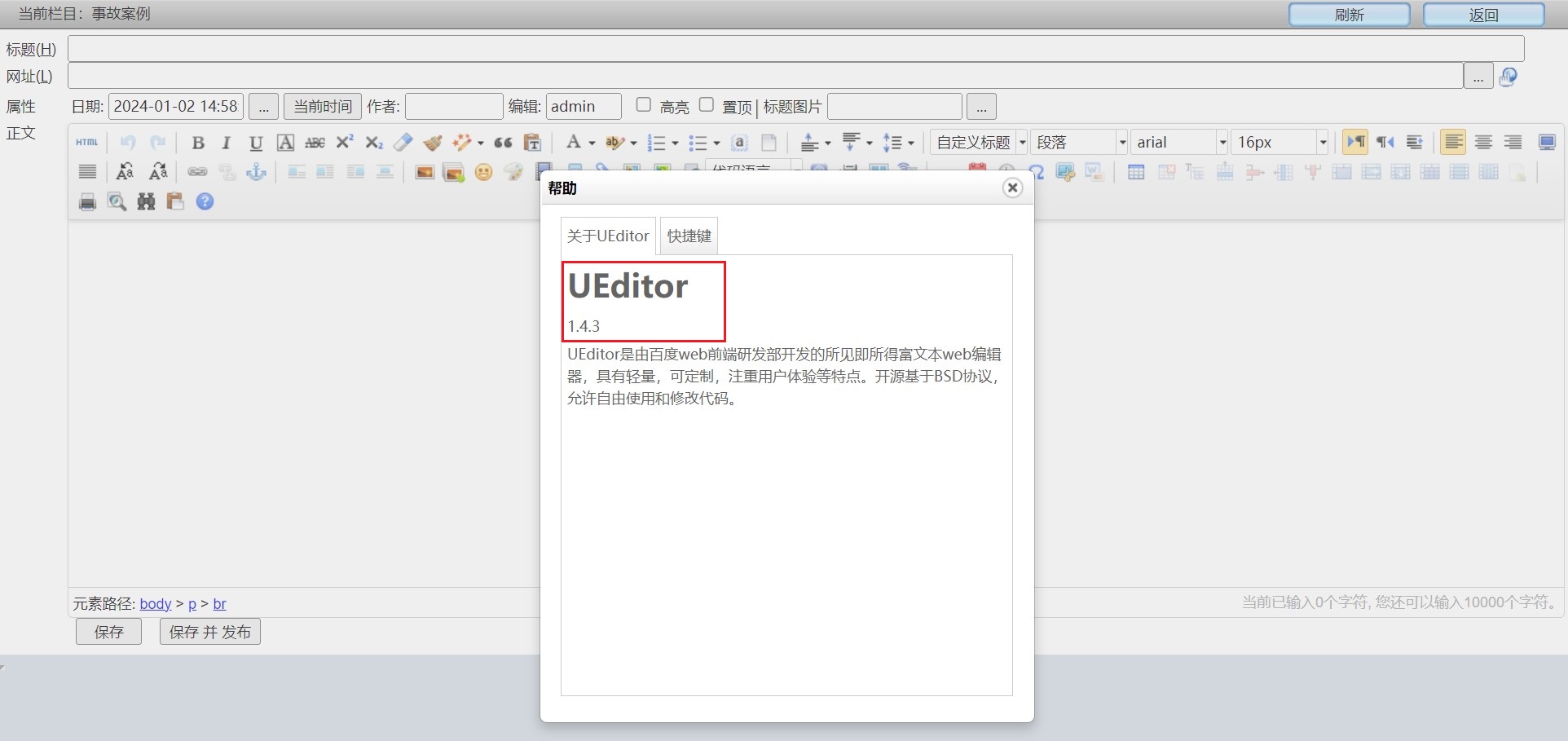Click the preview magnifier icon

coord(117,201)
